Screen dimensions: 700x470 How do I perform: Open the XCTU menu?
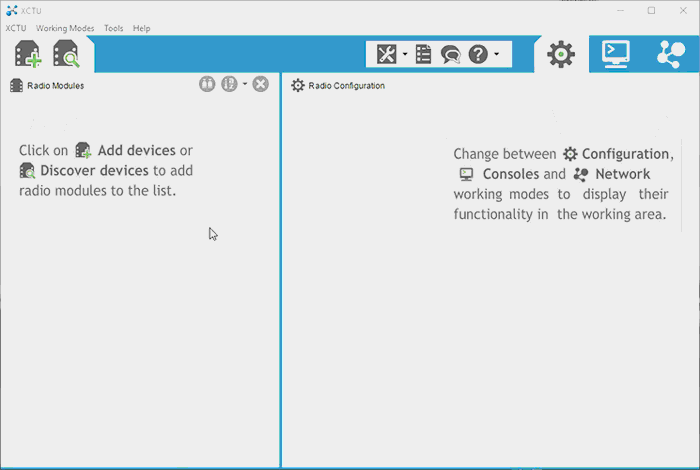16,28
